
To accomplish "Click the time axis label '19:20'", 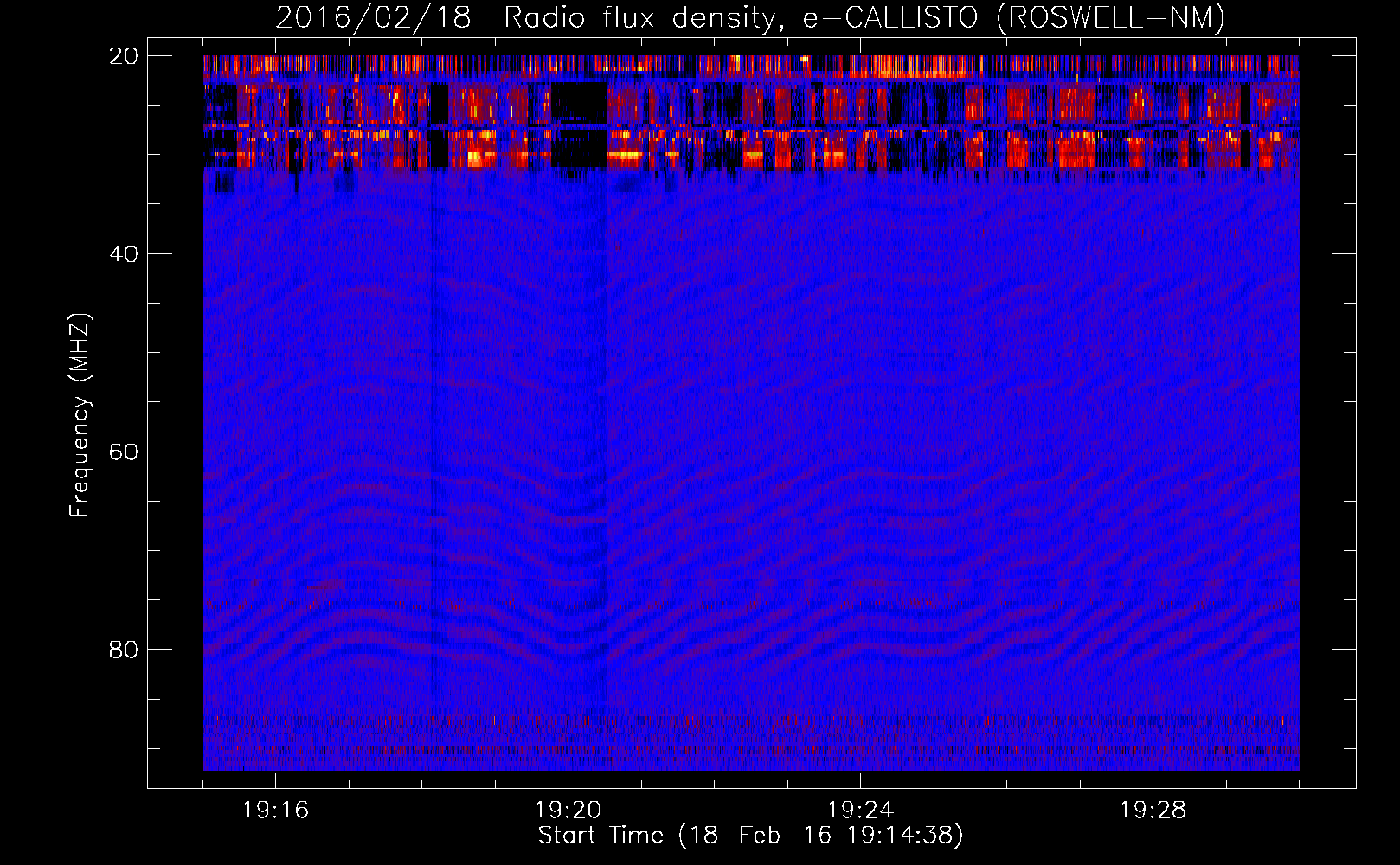I will [568, 811].
